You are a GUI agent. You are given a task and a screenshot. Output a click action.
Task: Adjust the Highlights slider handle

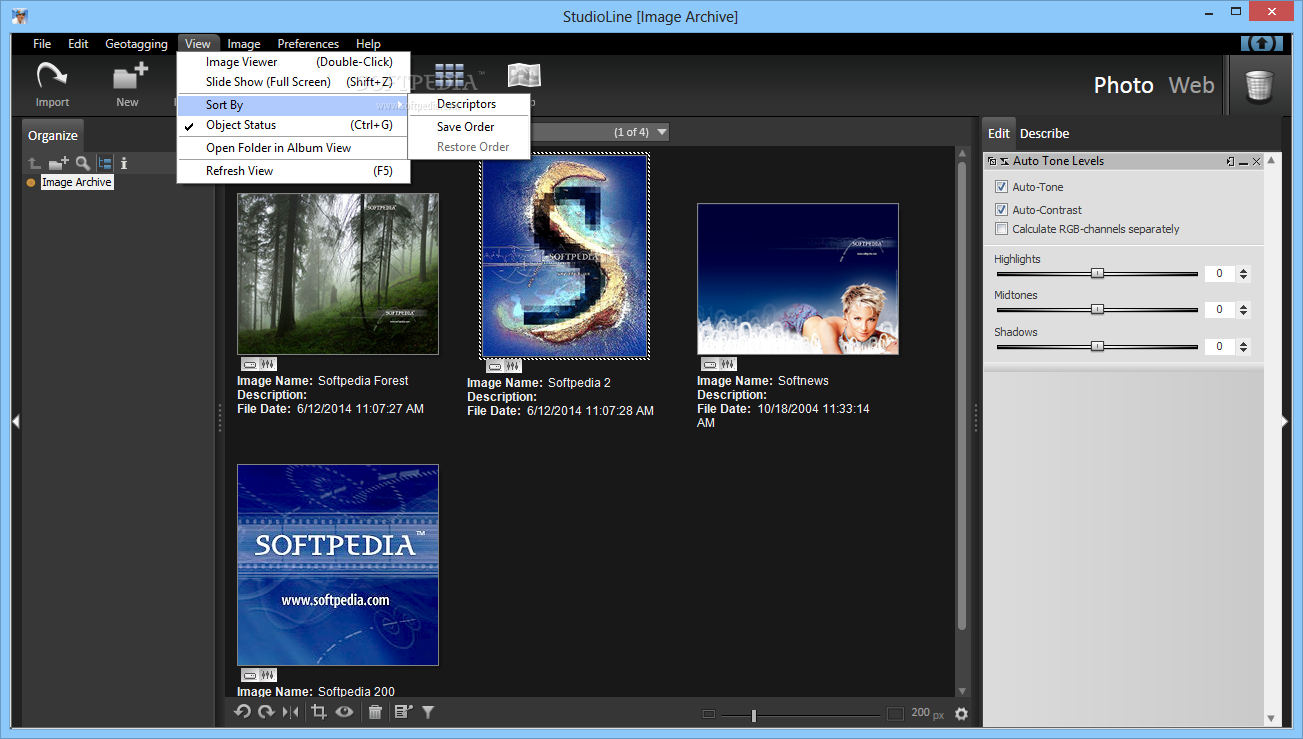1097,273
